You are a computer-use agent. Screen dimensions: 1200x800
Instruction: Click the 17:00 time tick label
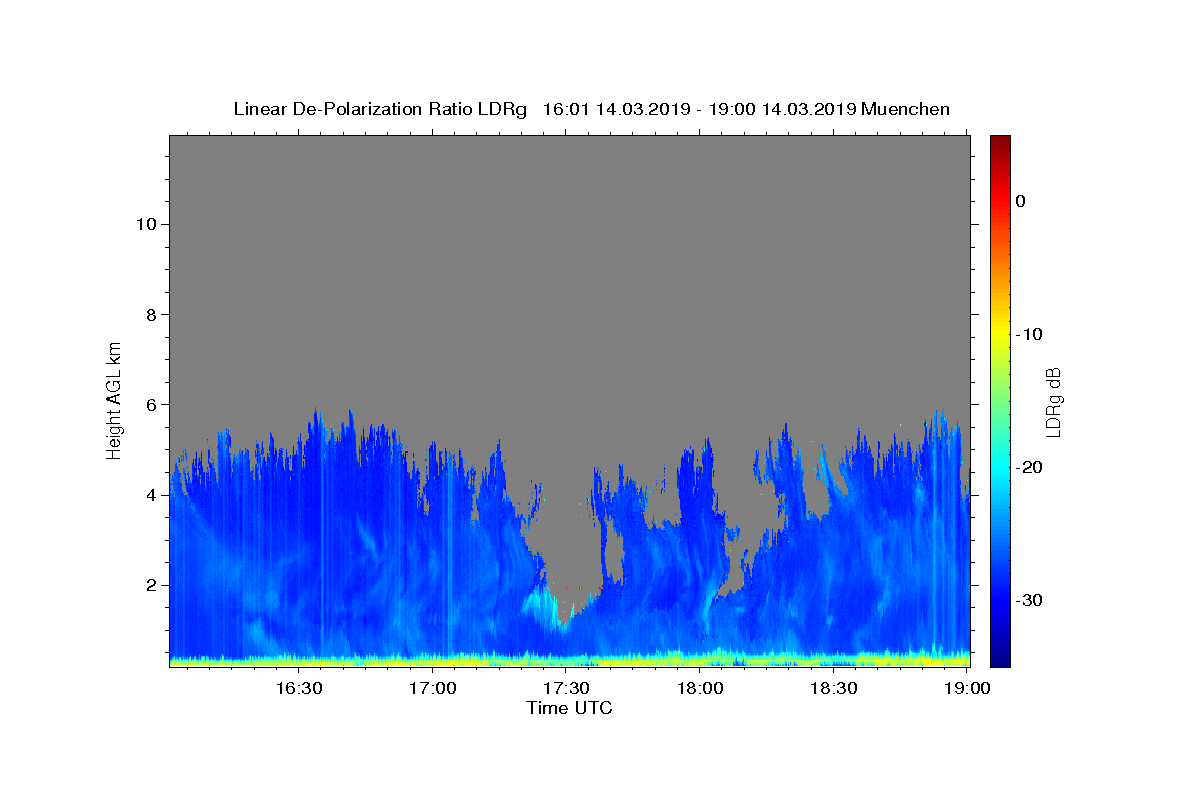432,688
